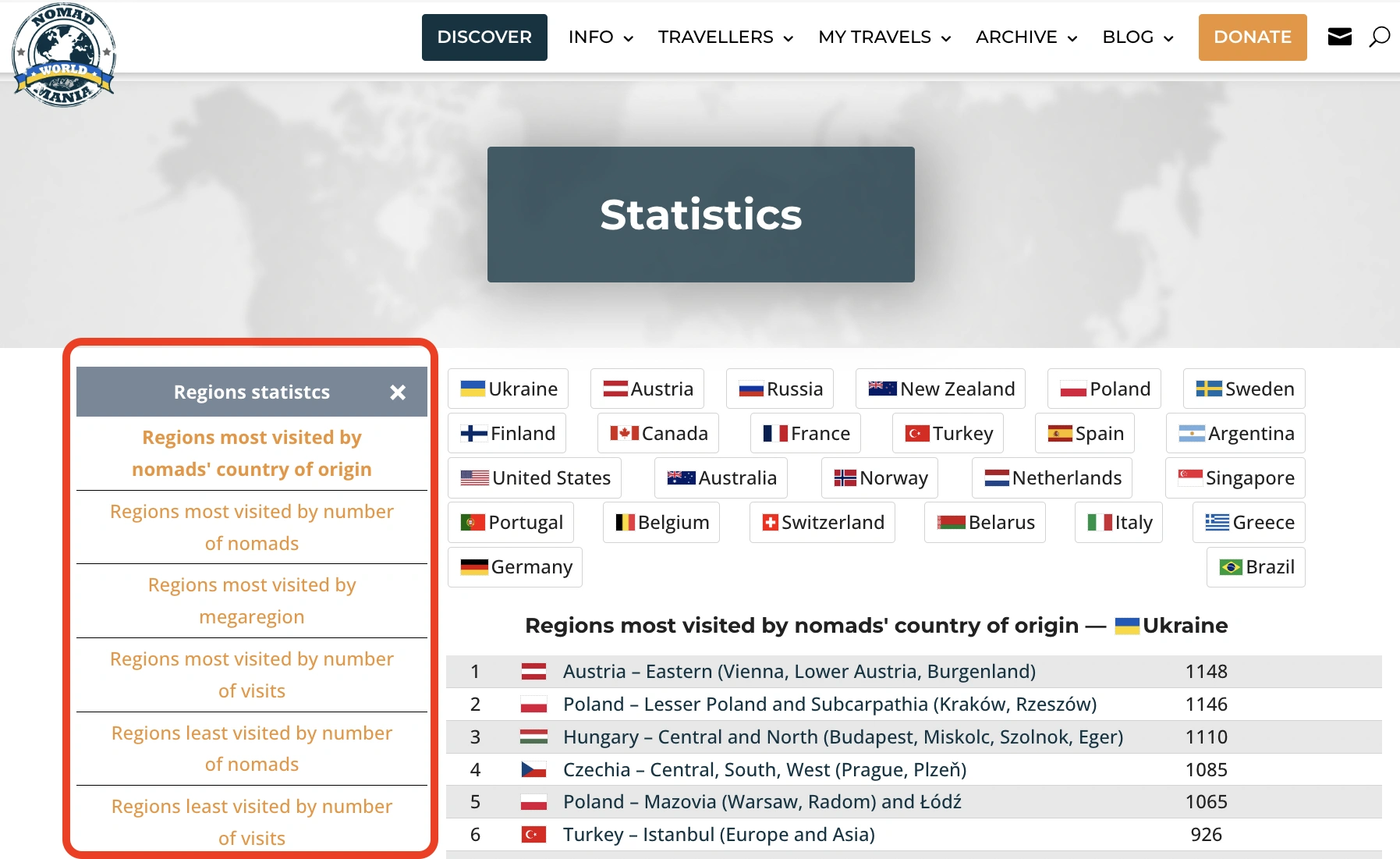1400x859 pixels.
Task: Open the ARCHIVE menu
Action: 1026,37
